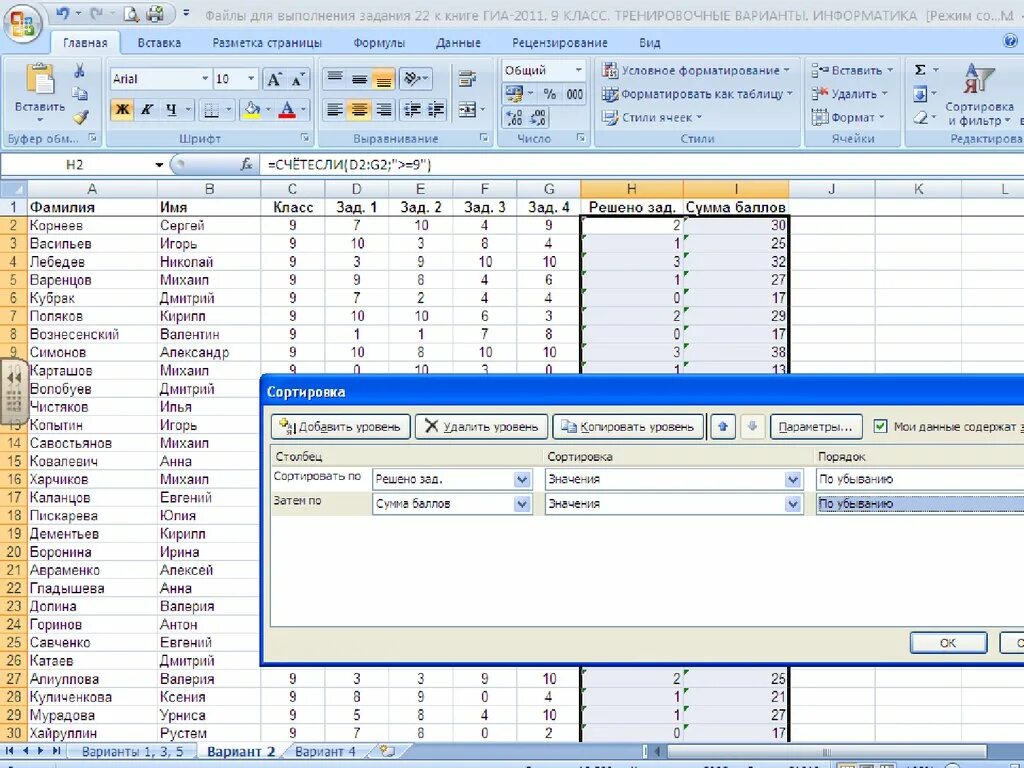Click merge and center icon
This screenshot has width=1024, height=768.
[467, 109]
